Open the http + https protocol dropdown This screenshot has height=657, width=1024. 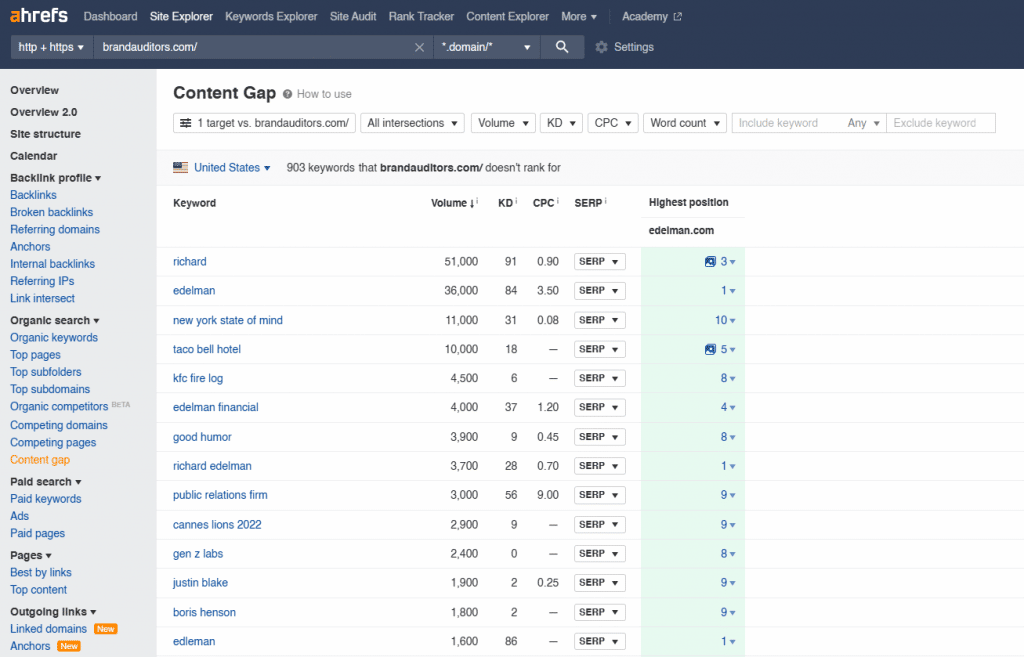tap(51, 47)
